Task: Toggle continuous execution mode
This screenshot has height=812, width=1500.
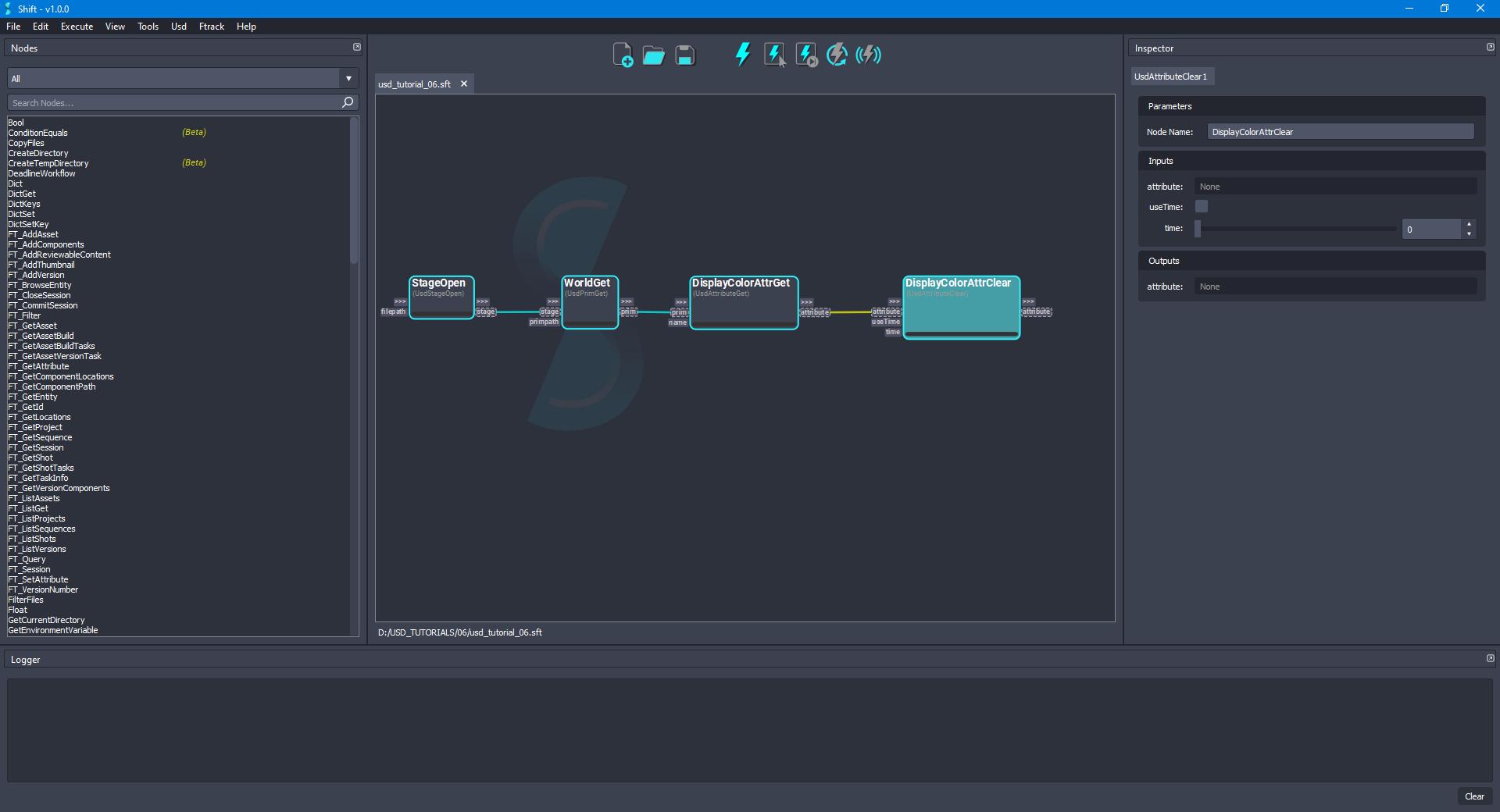Action: point(836,55)
